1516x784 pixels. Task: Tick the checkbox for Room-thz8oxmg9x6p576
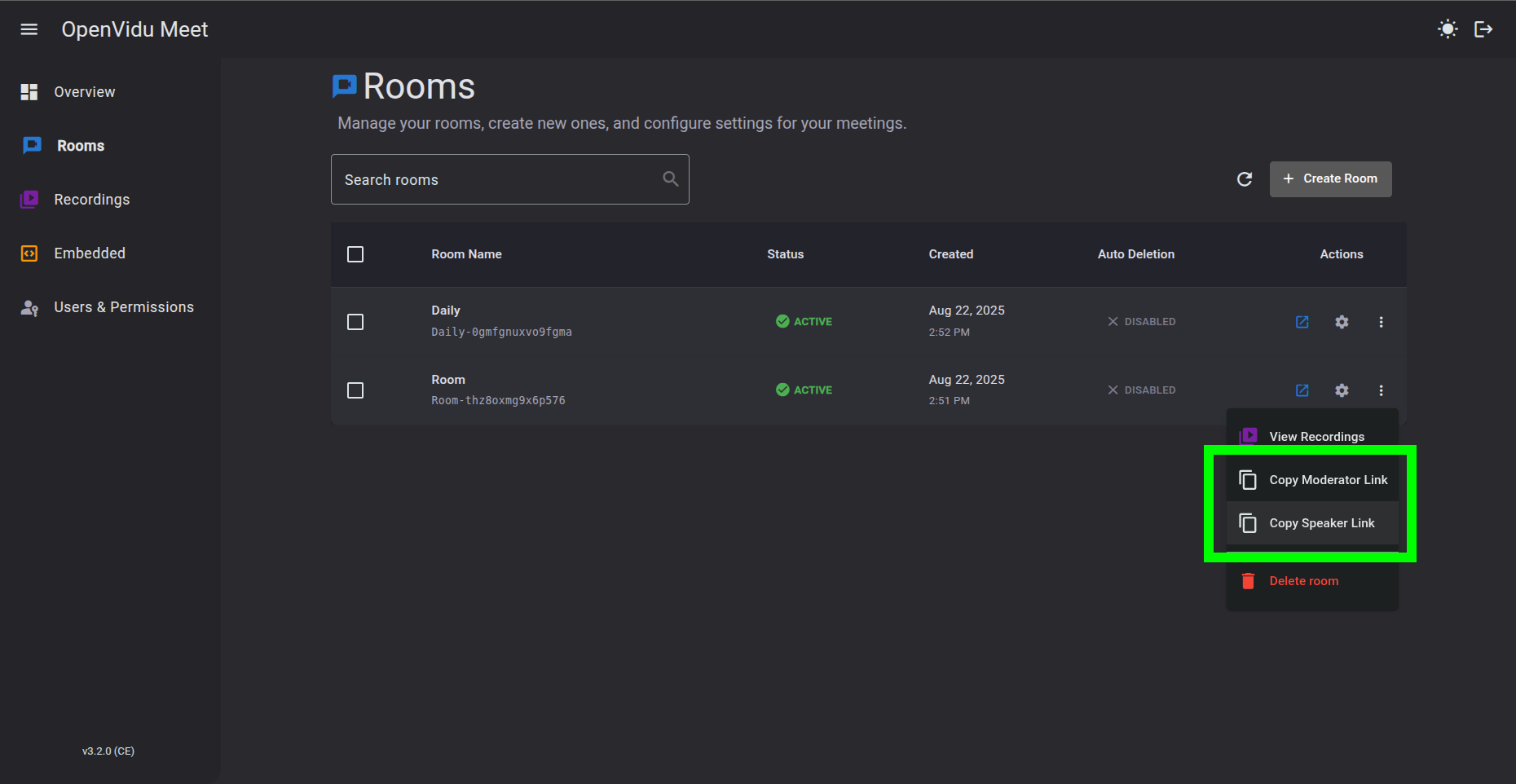click(355, 390)
